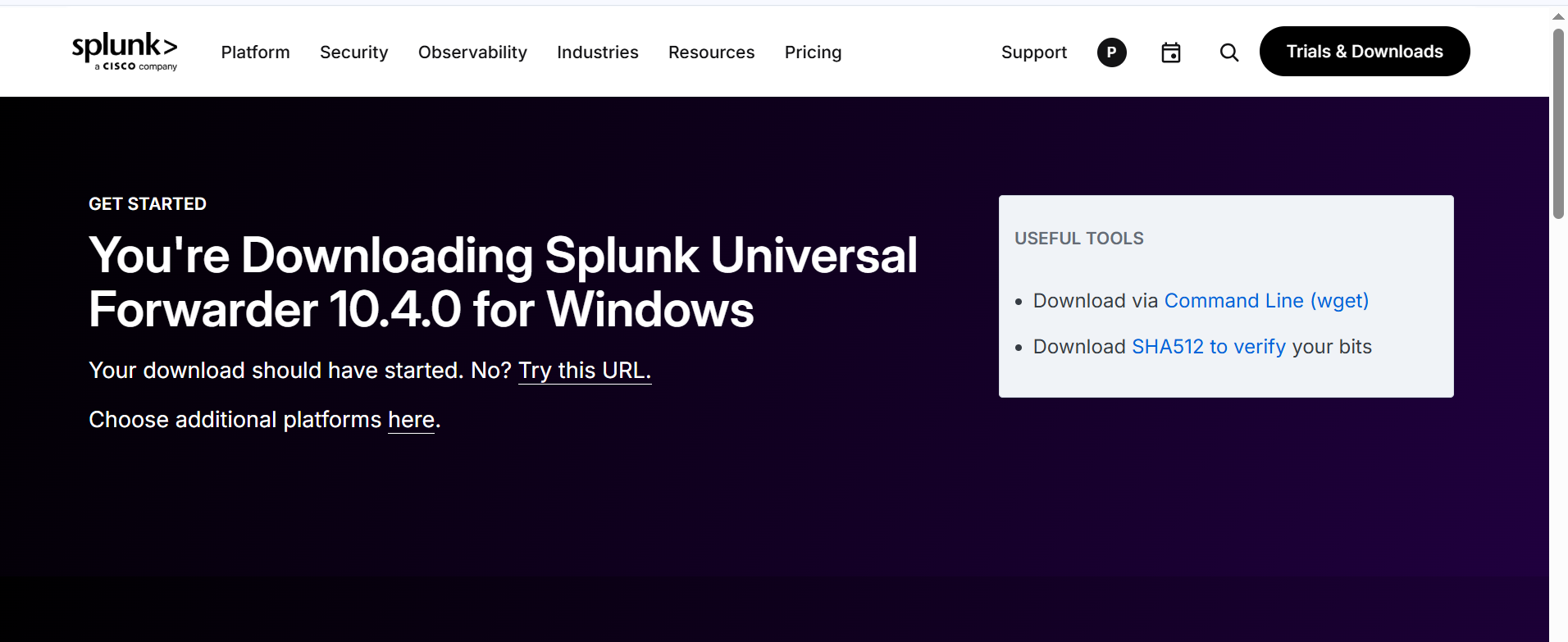Follow the Try this URL link

pos(585,371)
